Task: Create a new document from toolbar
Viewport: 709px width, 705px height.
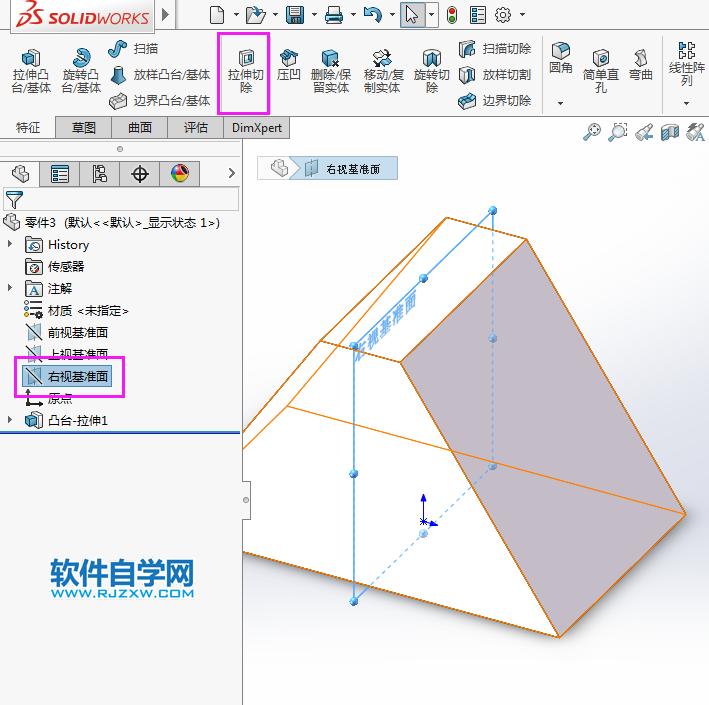Action: (217, 15)
